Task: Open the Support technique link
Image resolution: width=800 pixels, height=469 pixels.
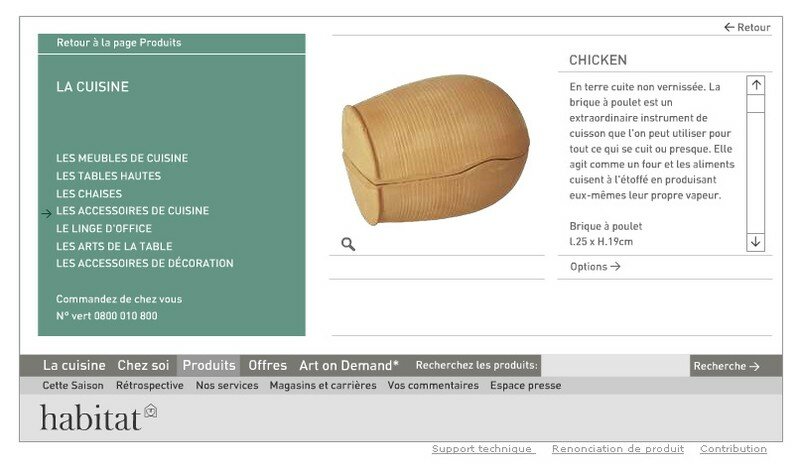Action: 482,449
